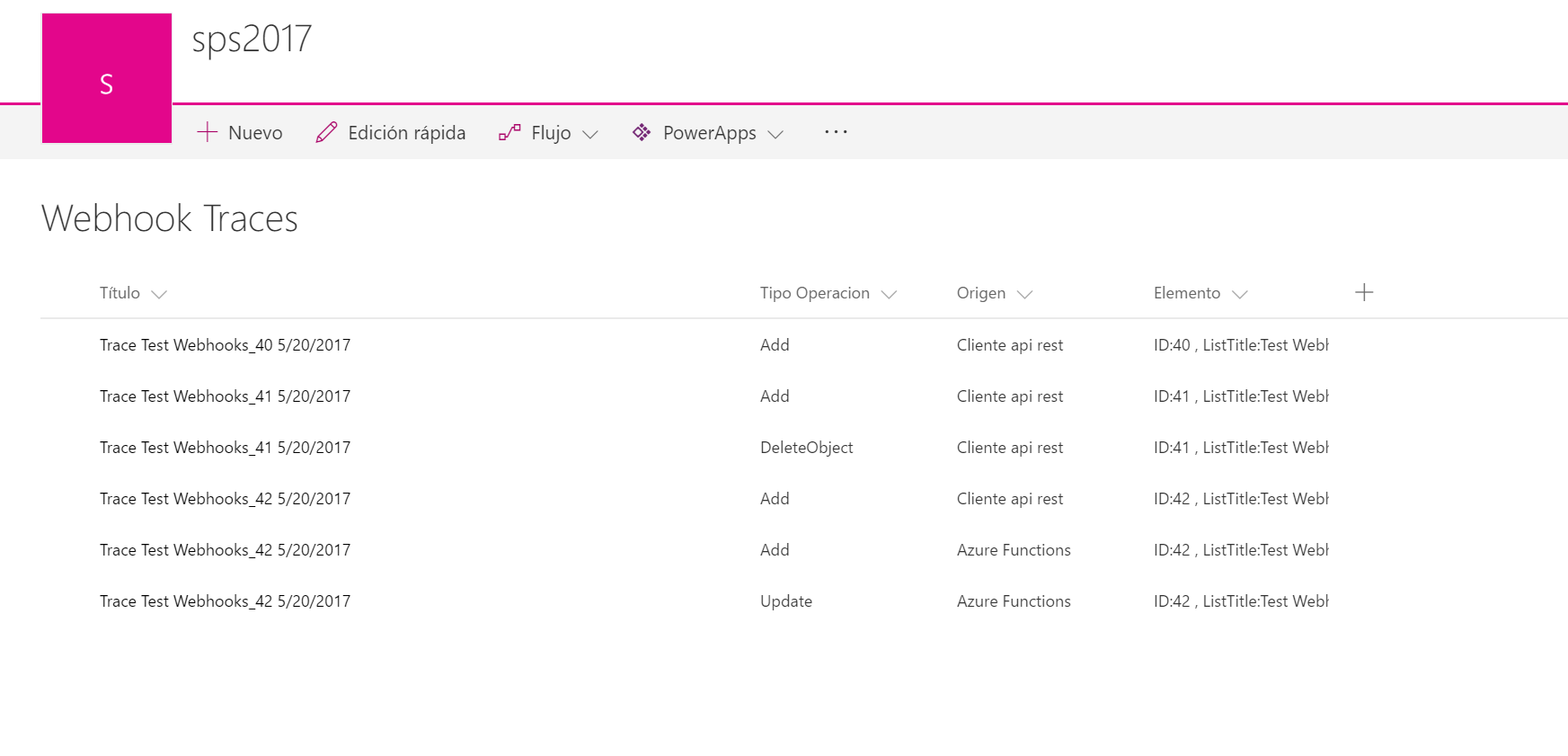Select the Update row from Azure Functions

tap(785, 601)
